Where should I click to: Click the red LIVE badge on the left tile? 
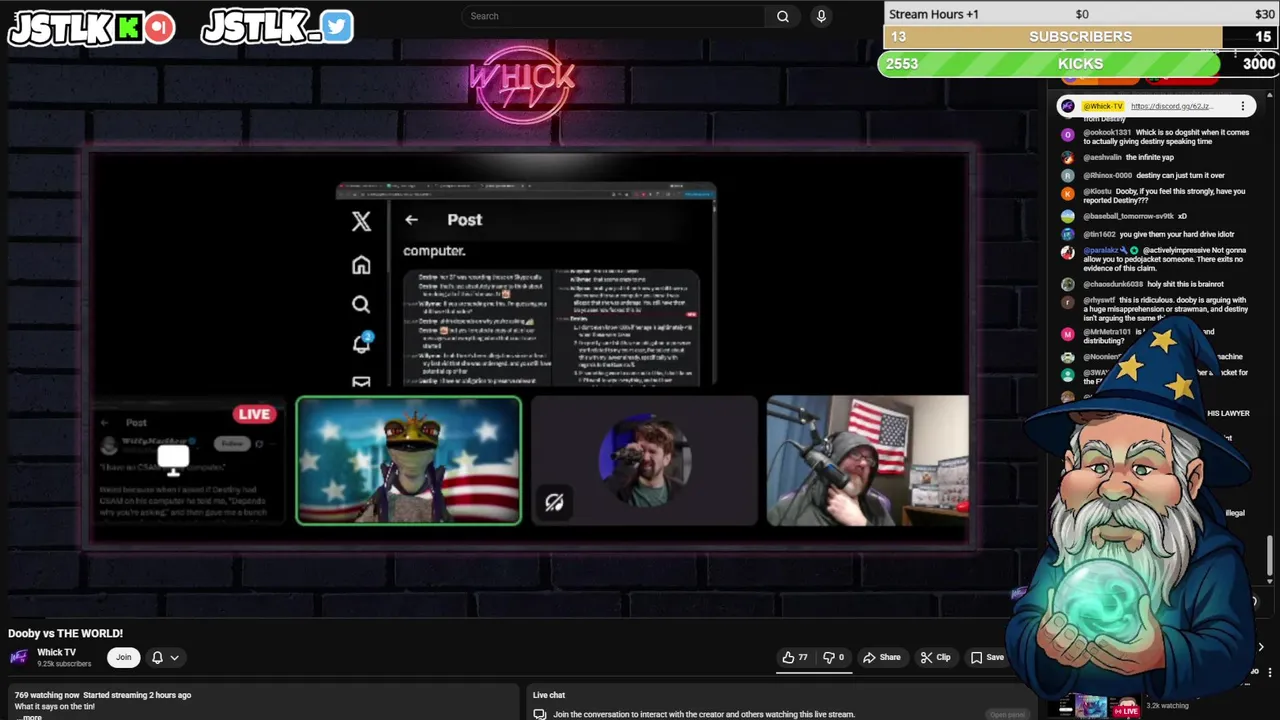tap(254, 414)
